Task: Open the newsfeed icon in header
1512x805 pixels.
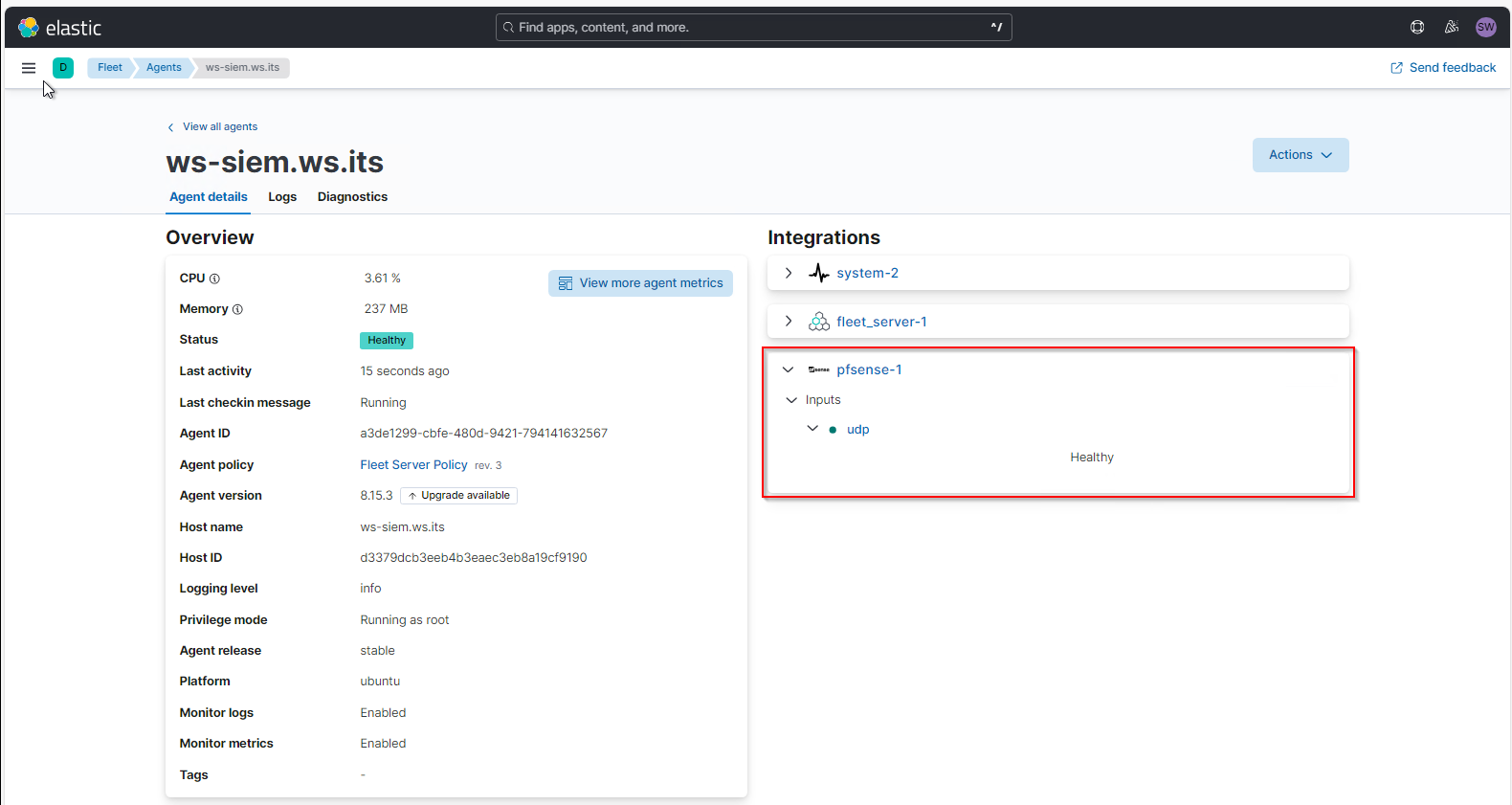Action: point(1452,27)
